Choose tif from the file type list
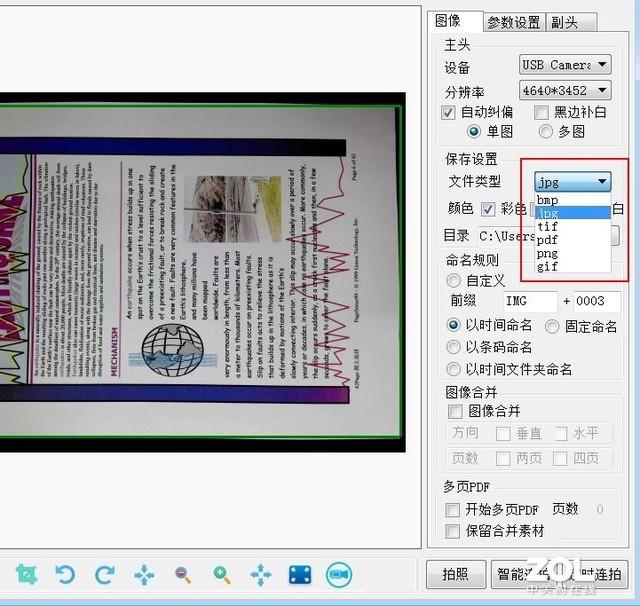This screenshot has height=606, width=640. [572, 226]
